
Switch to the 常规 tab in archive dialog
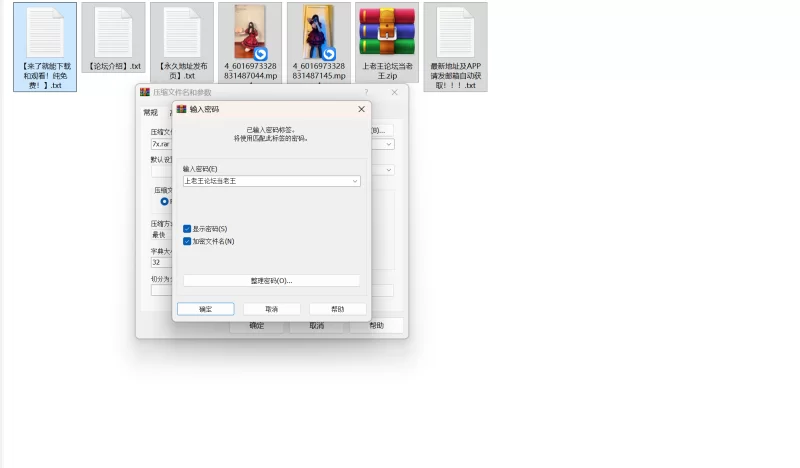[151, 113]
